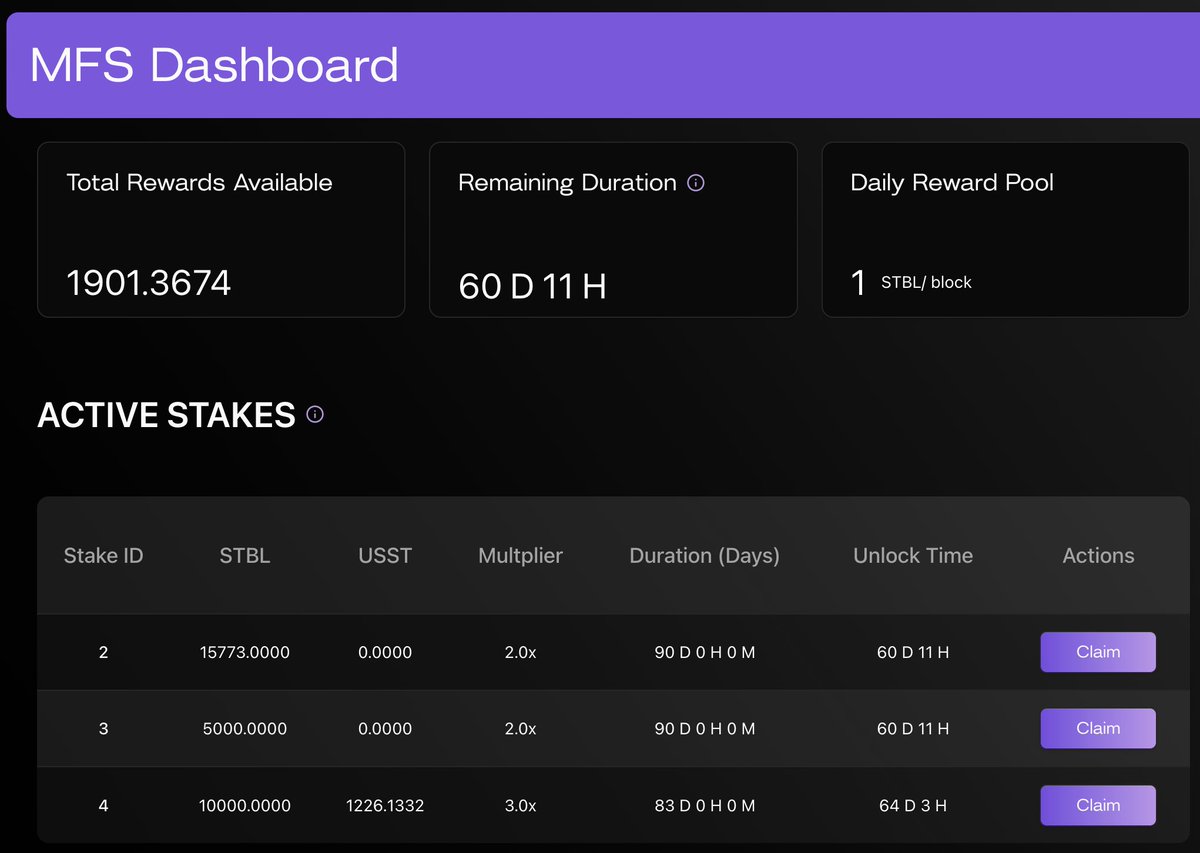This screenshot has width=1200, height=853.
Task: Select STBL amount 5000.0000
Action: point(245,729)
